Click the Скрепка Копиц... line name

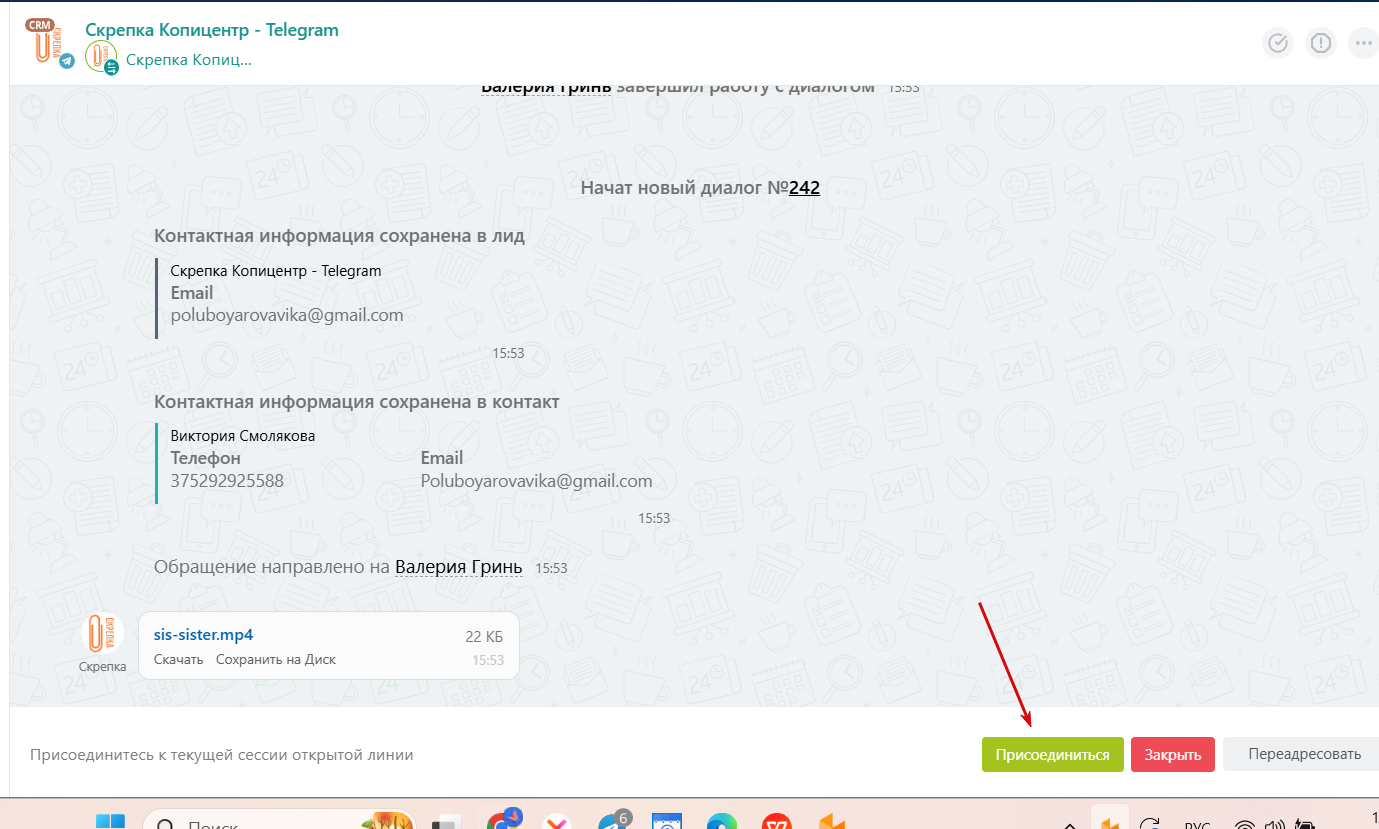click(x=189, y=60)
